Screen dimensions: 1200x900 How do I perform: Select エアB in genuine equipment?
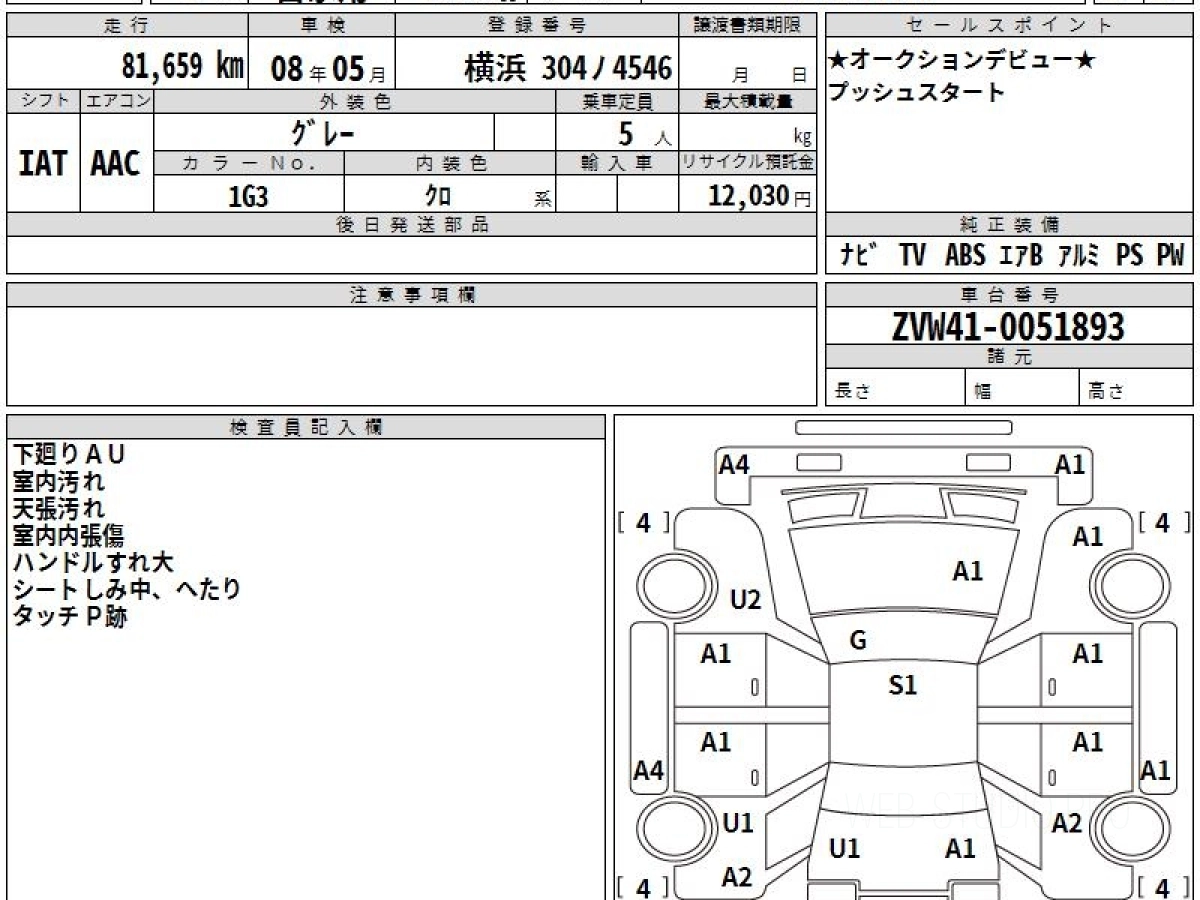click(1020, 256)
